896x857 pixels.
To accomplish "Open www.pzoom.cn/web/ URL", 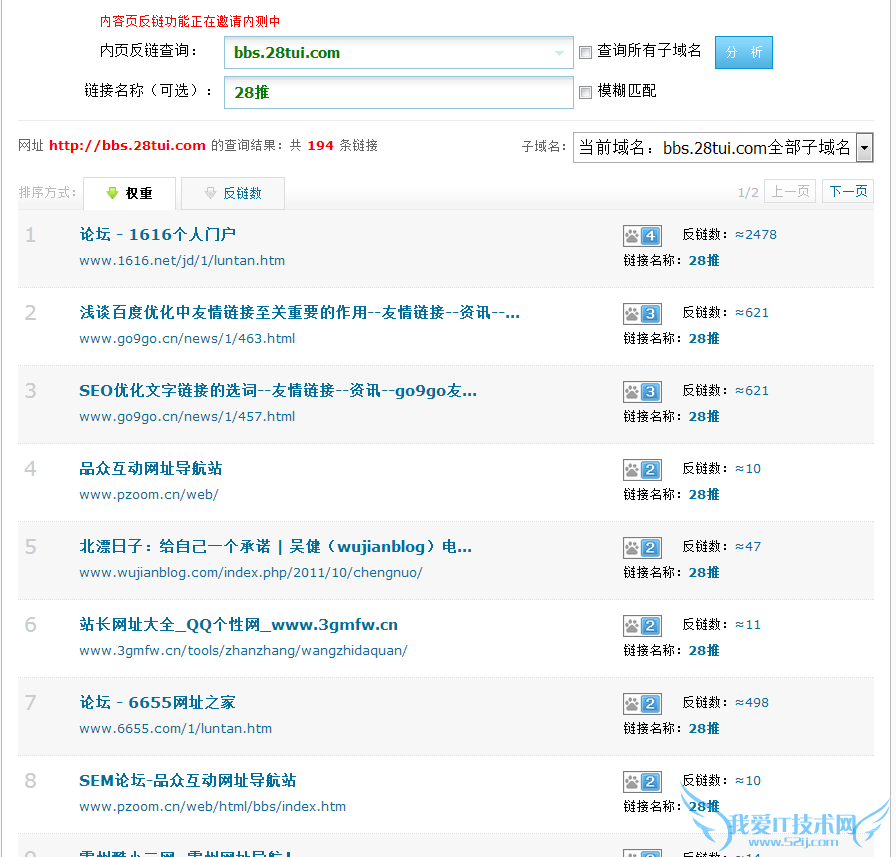I will (149, 495).
